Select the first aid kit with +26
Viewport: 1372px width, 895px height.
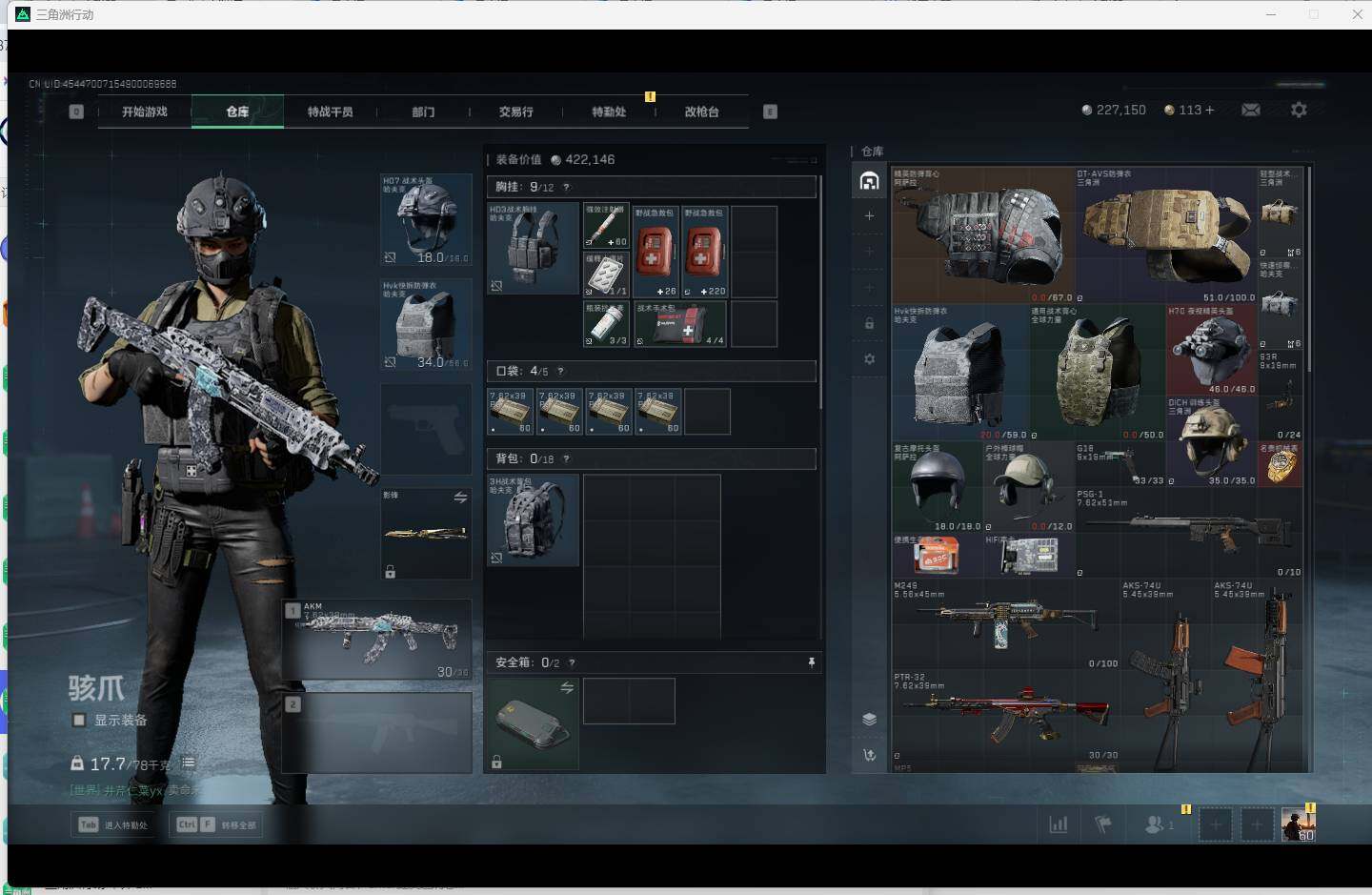click(x=656, y=252)
